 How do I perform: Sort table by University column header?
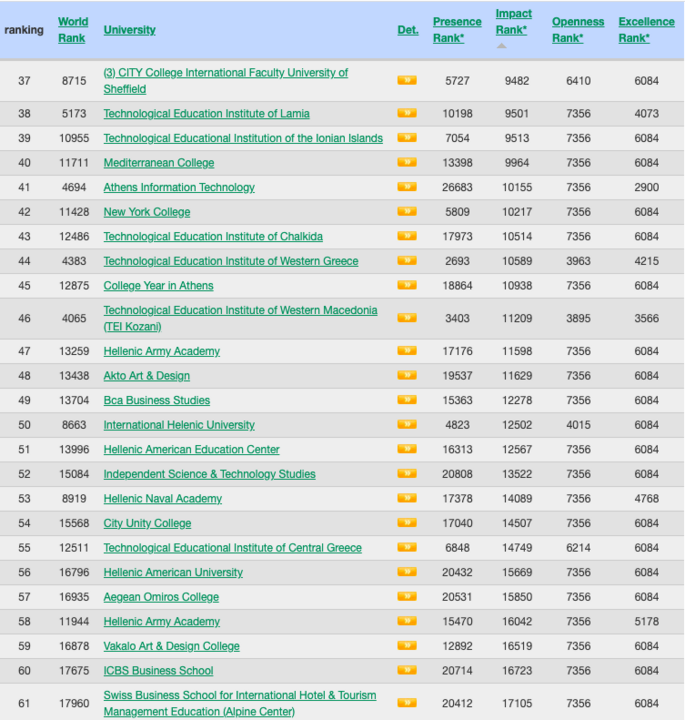(x=129, y=30)
